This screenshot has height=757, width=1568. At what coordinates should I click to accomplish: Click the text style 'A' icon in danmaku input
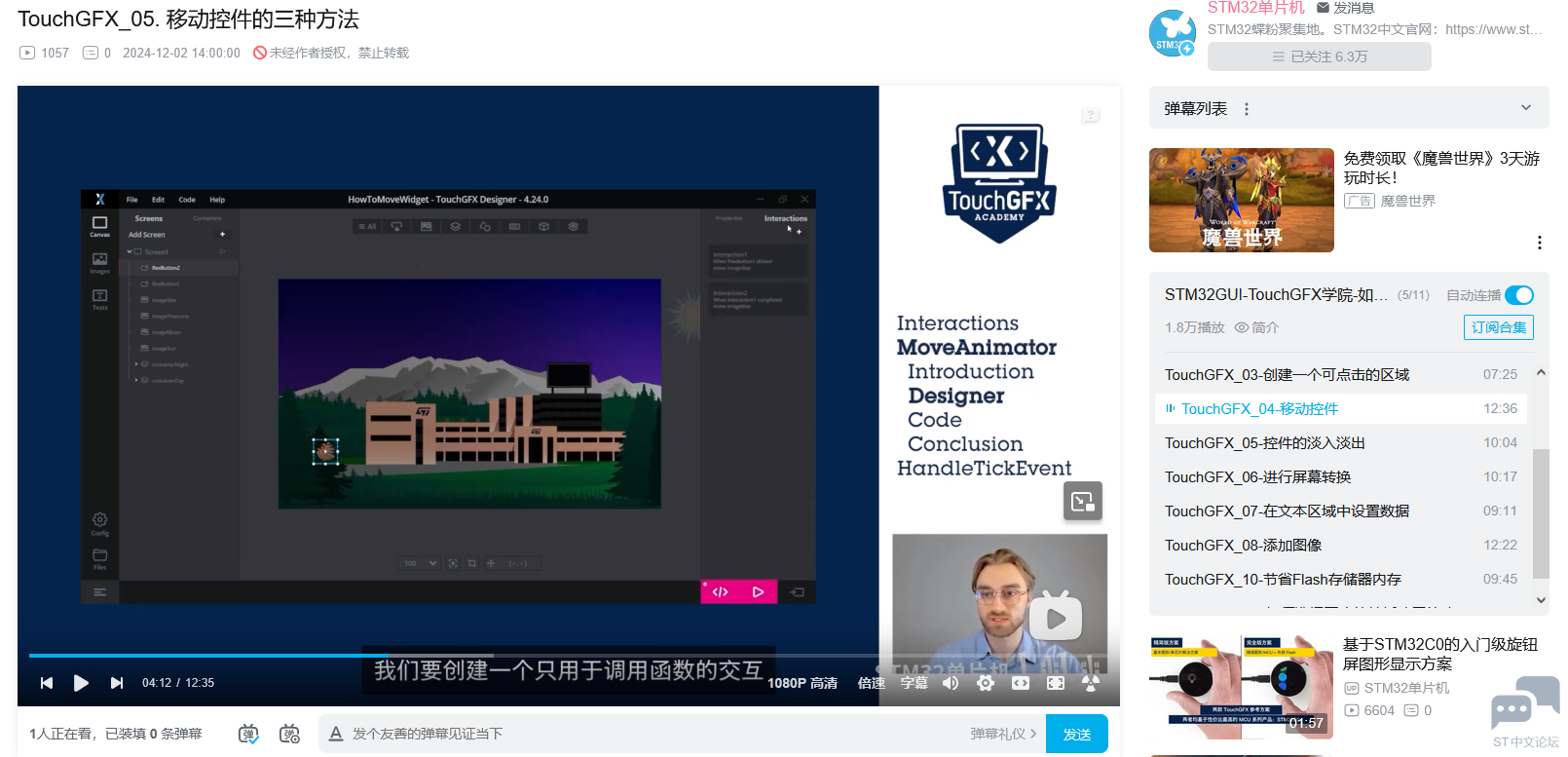(x=336, y=734)
